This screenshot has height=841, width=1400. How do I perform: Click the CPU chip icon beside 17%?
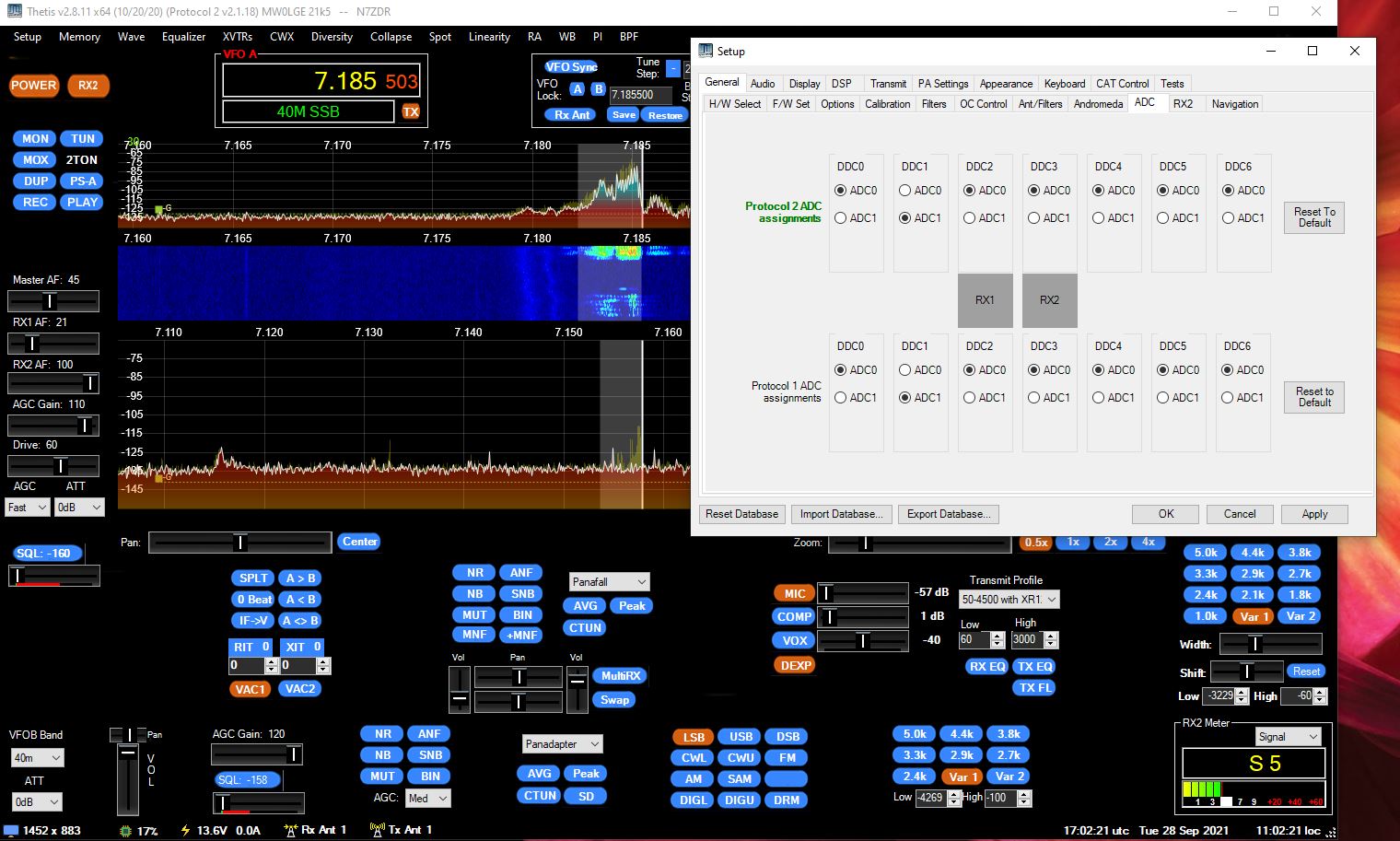click(x=126, y=830)
